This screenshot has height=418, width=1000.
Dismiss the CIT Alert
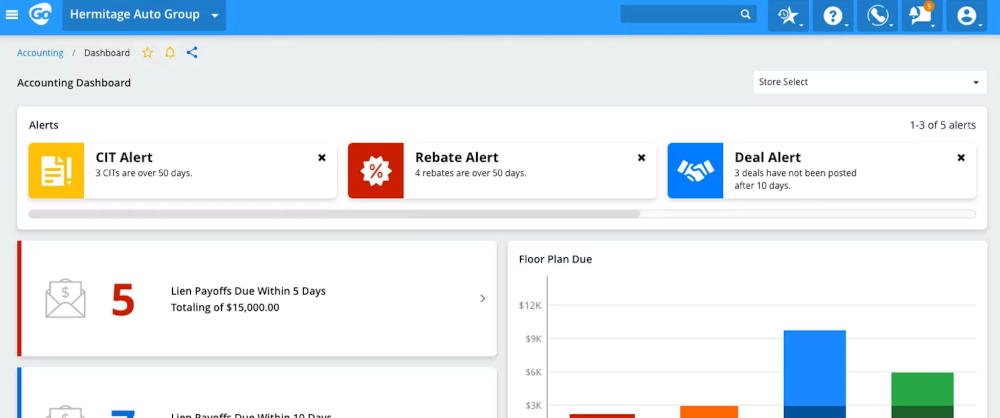tap(322, 157)
